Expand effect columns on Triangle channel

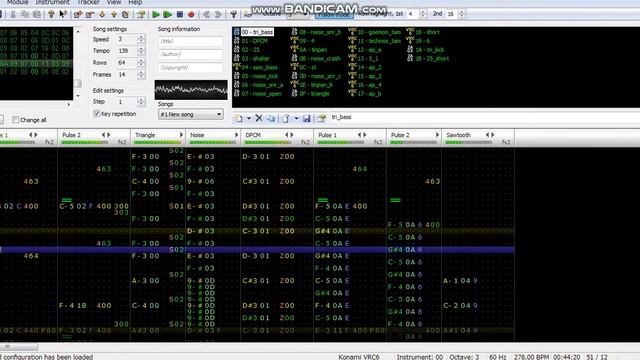coord(181,135)
